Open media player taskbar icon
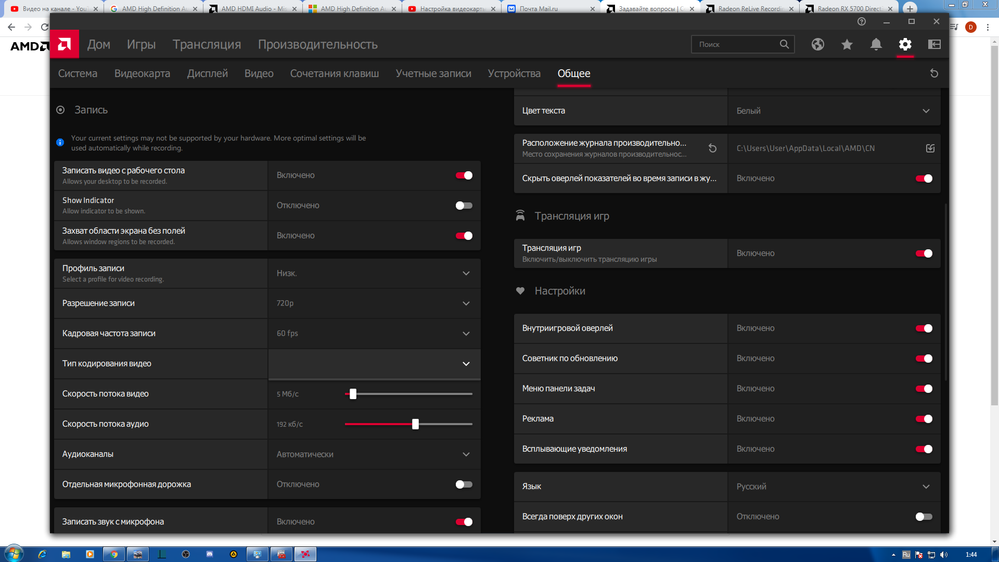Viewport: 999px width, 562px height. [x=90, y=554]
